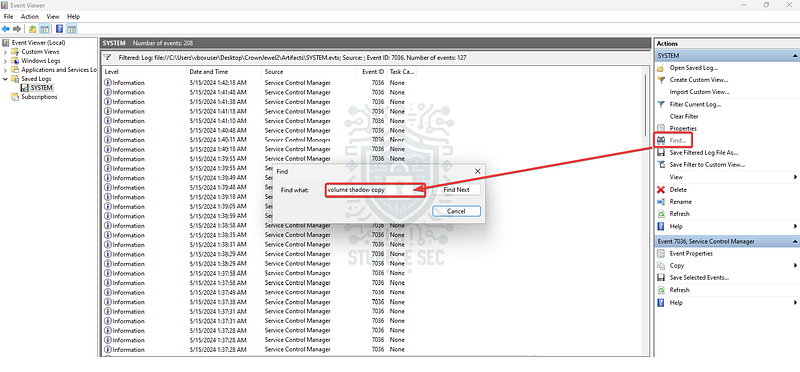The image size is (800, 372).
Task: Click the red Delete action
Action: tap(678, 190)
